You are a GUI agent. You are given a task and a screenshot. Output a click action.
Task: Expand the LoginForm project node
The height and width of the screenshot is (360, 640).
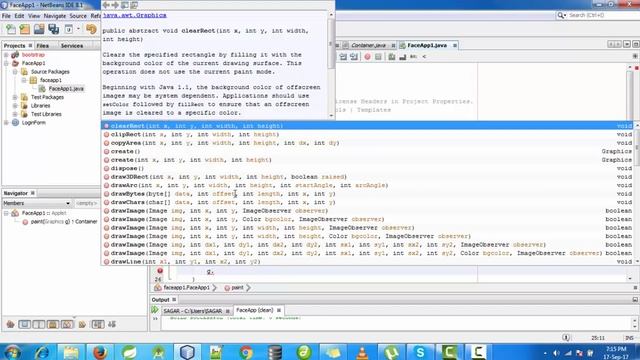tap(6, 123)
